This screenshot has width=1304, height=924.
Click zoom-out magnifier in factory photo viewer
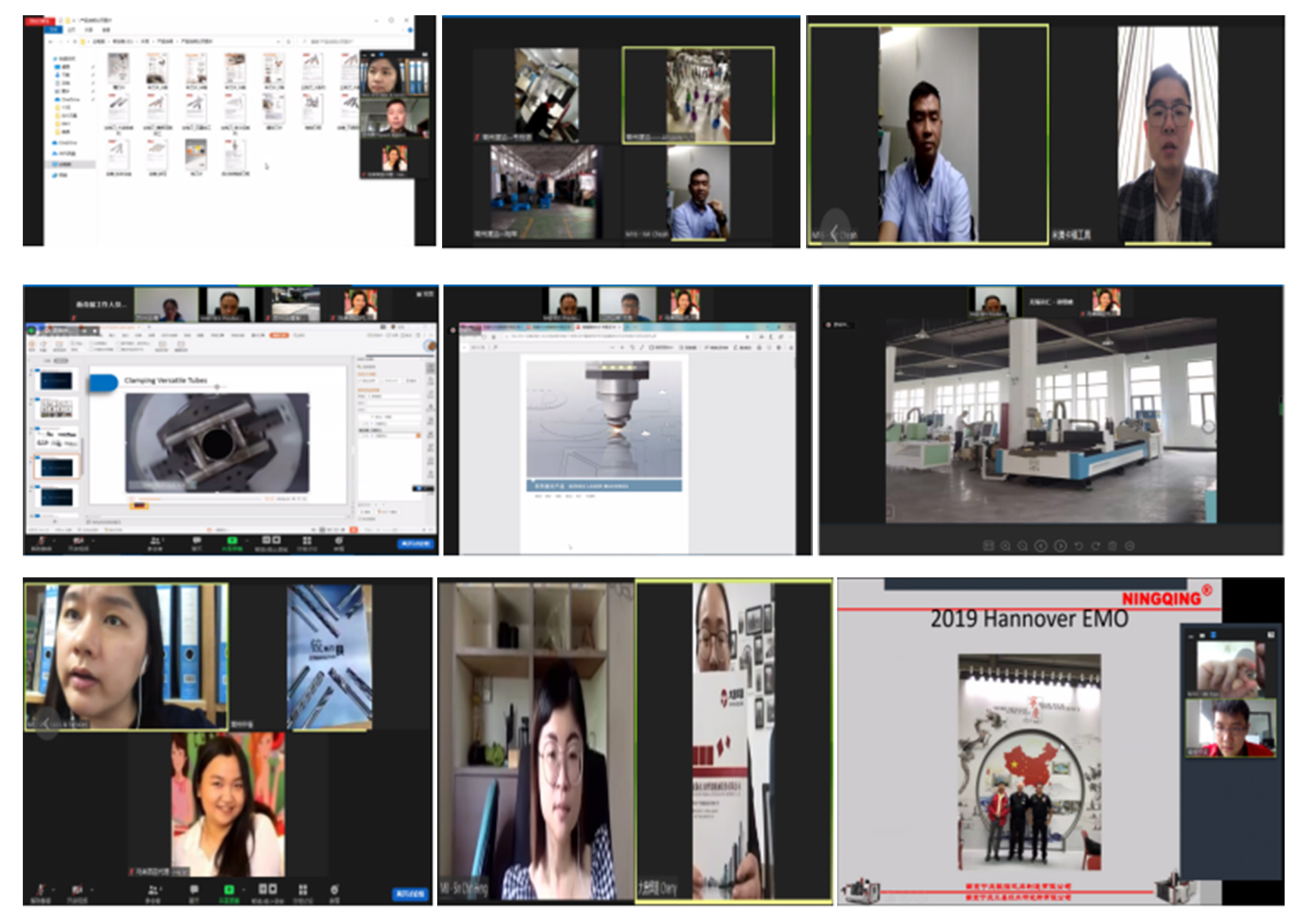click(x=1023, y=546)
